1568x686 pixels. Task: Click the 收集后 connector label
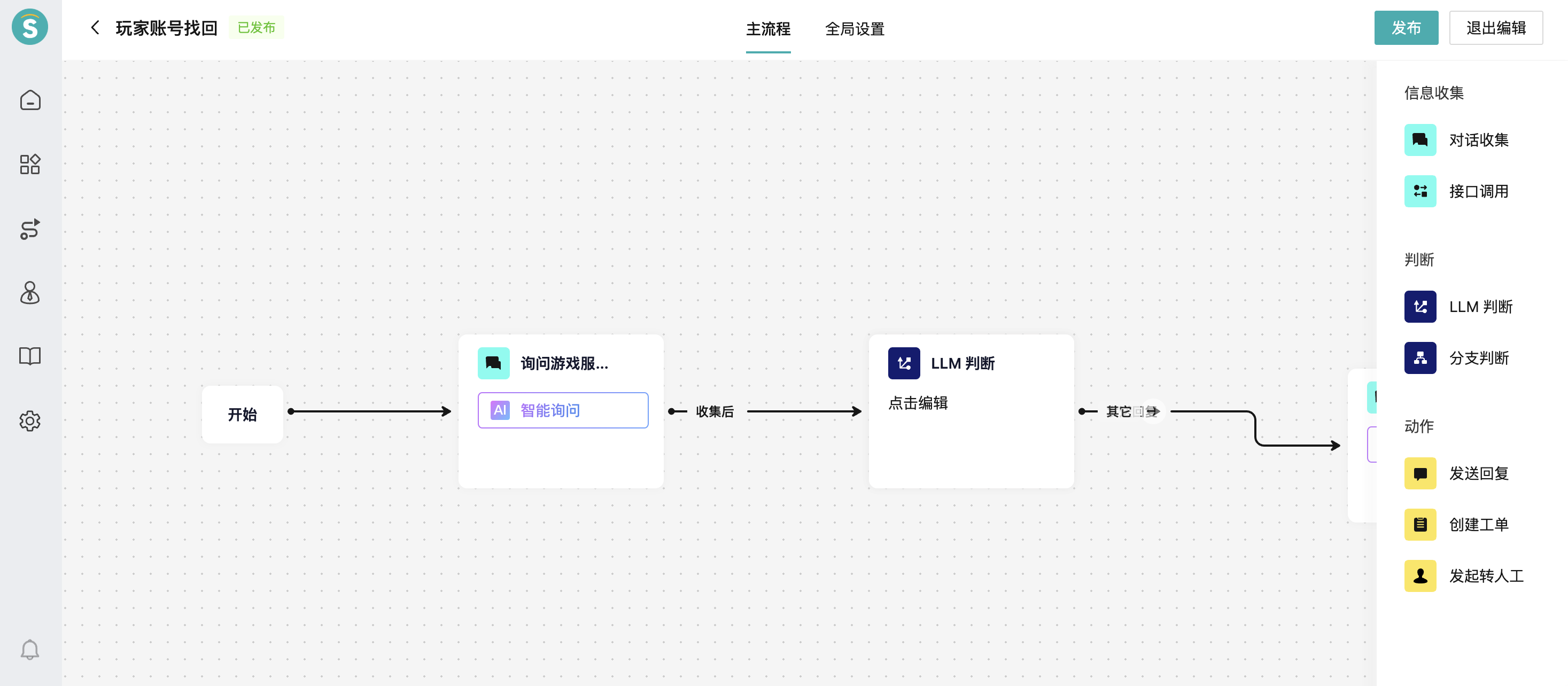pos(715,411)
